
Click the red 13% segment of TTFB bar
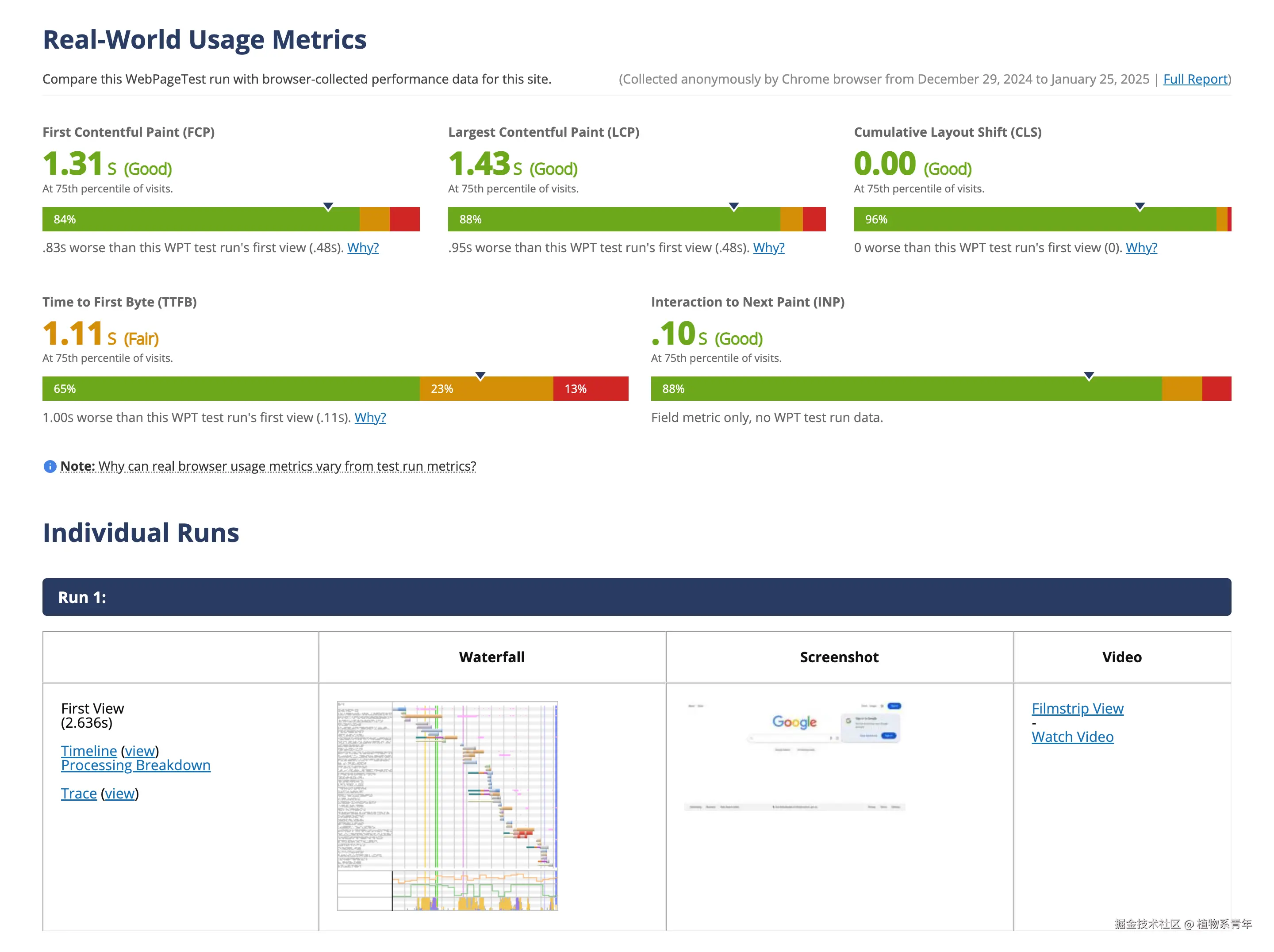pyautogui.click(x=591, y=389)
